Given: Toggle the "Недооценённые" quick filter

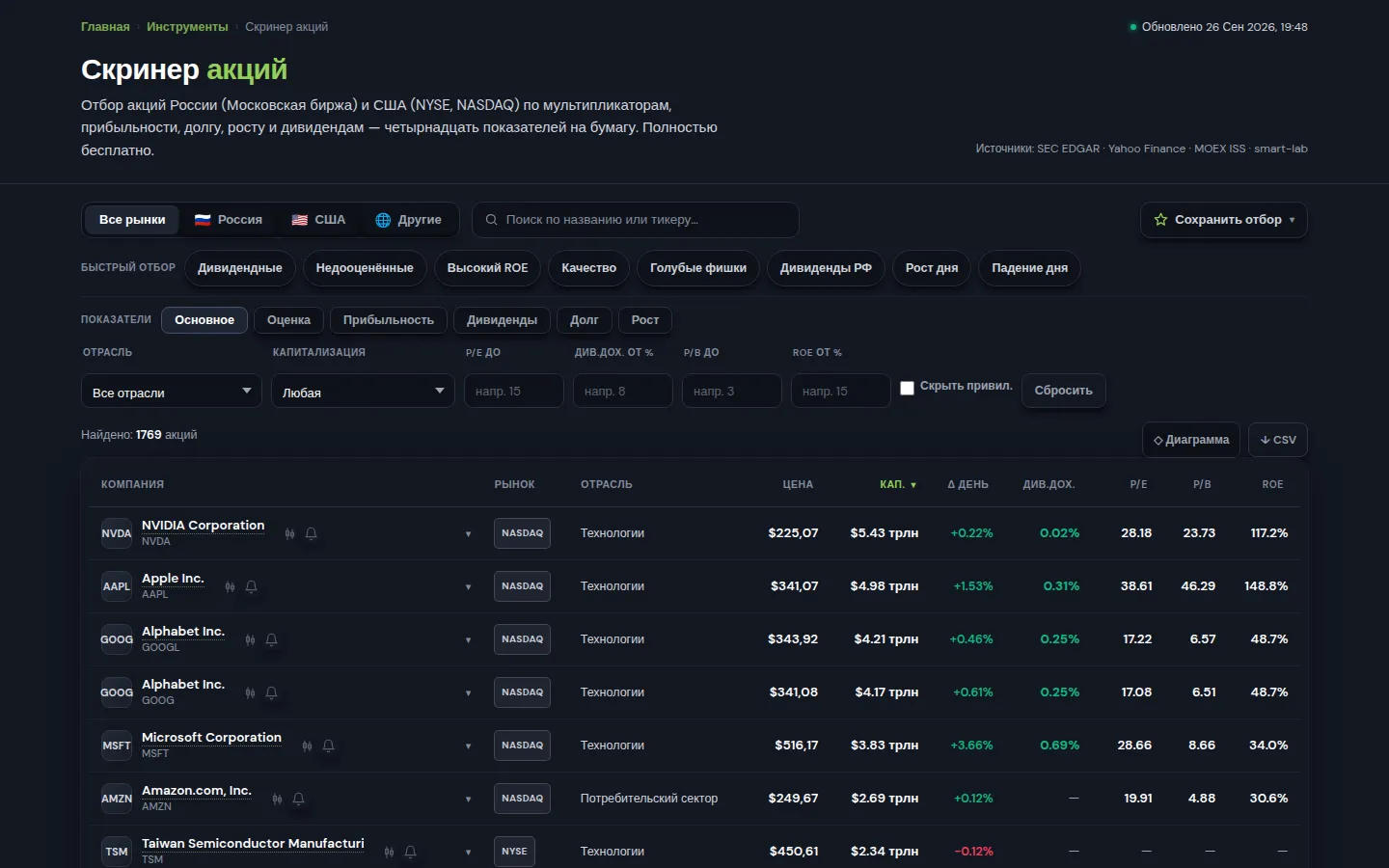Looking at the screenshot, I should (365, 268).
